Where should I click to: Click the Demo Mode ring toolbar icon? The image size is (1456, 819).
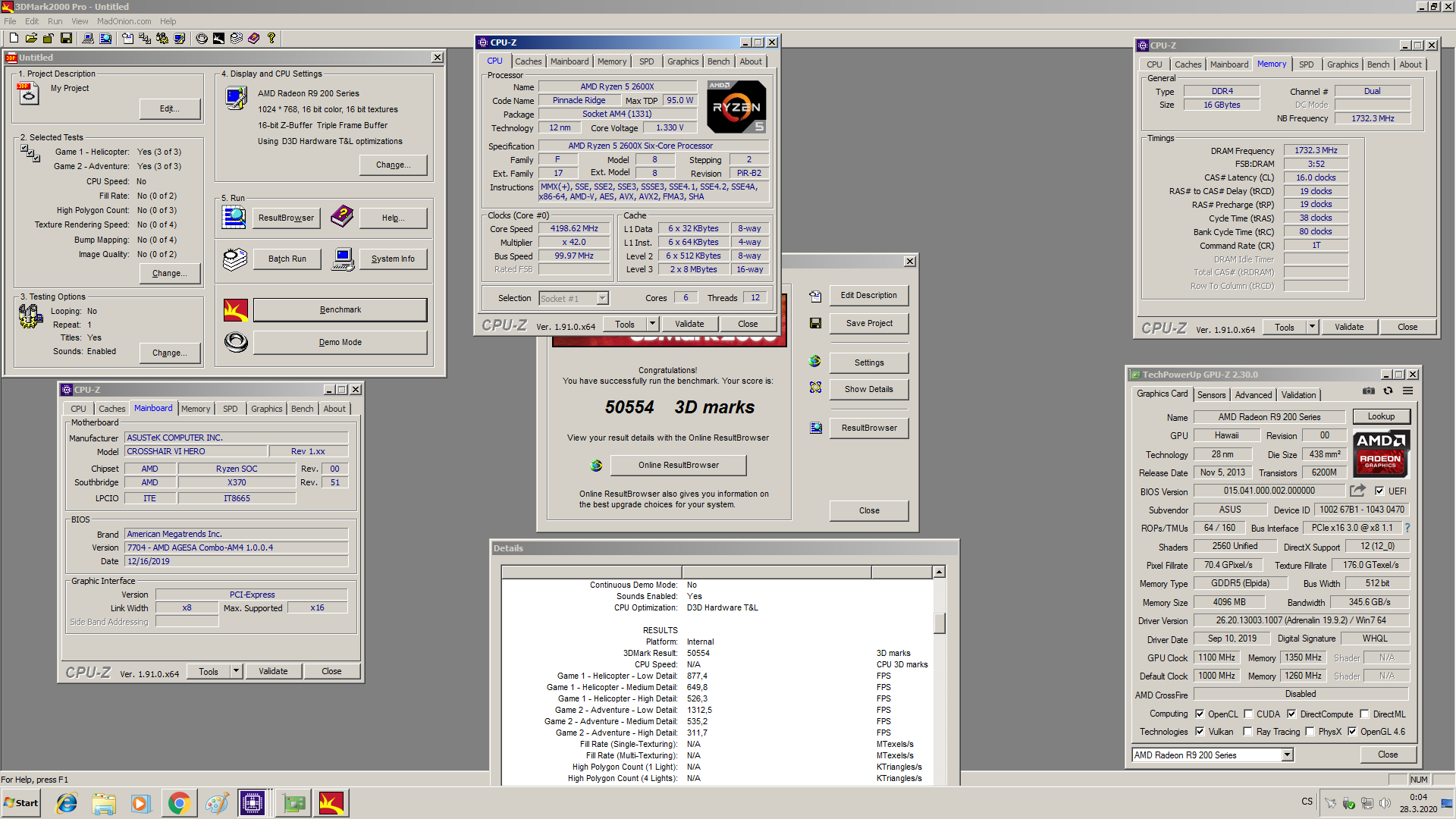pos(202,38)
